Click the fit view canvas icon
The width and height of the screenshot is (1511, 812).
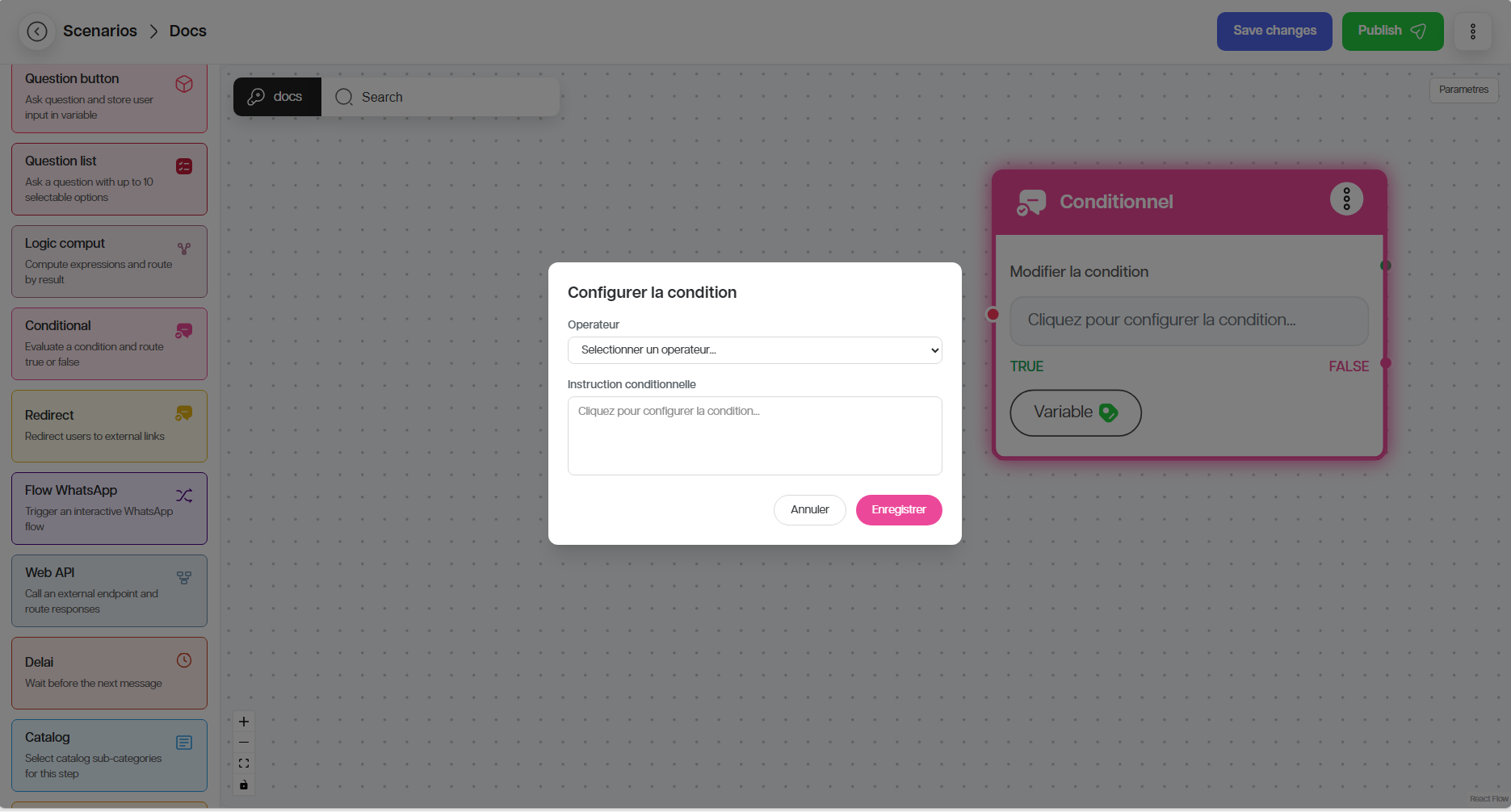click(x=244, y=764)
